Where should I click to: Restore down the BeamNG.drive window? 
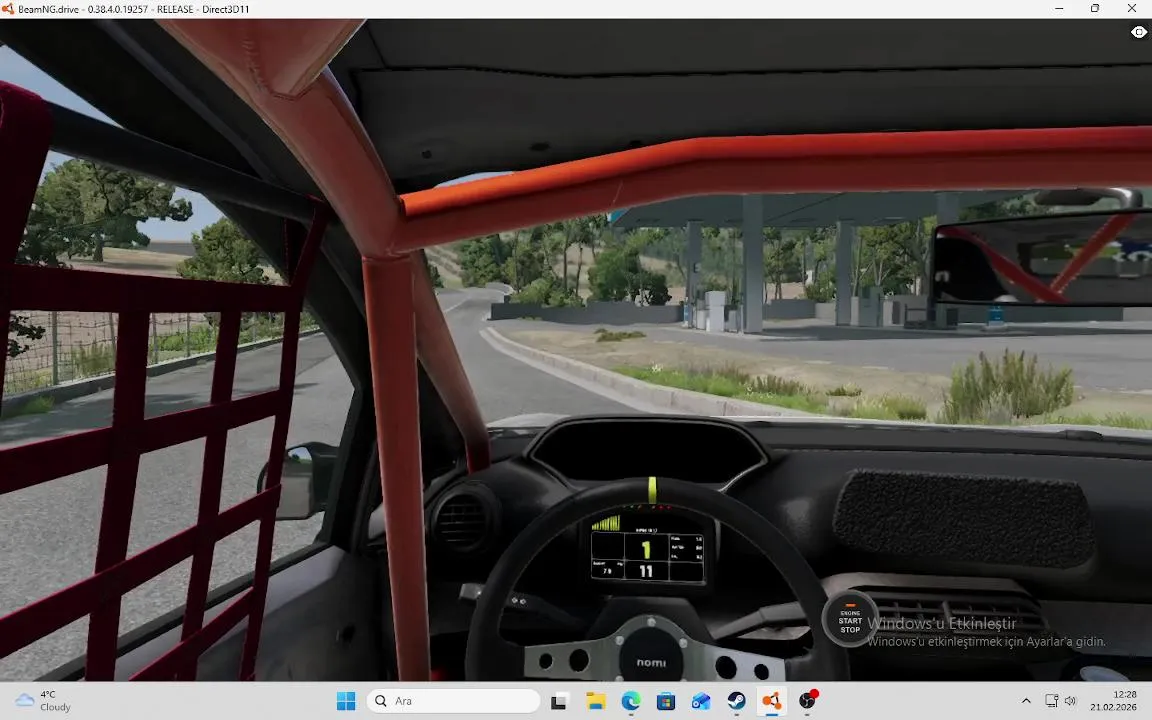(x=1095, y=9)
